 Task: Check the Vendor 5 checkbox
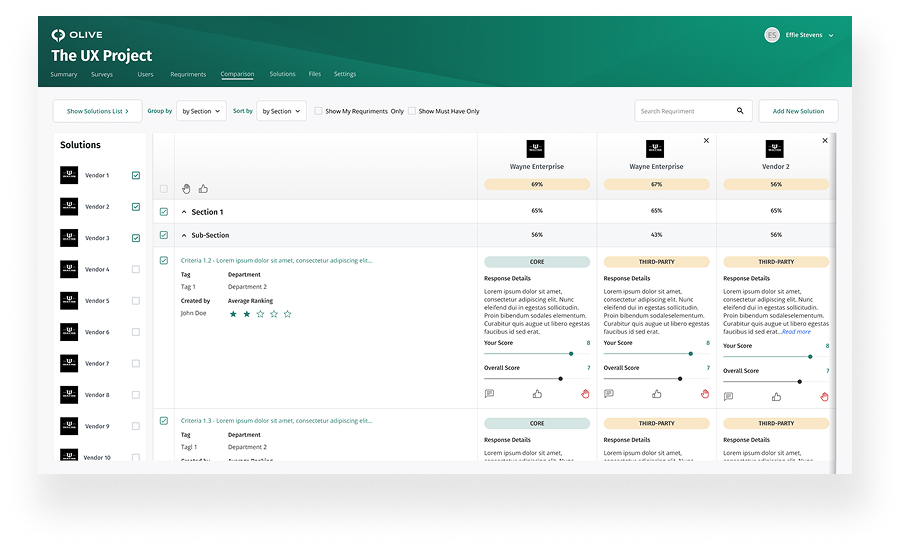click(x=136, y=301)
